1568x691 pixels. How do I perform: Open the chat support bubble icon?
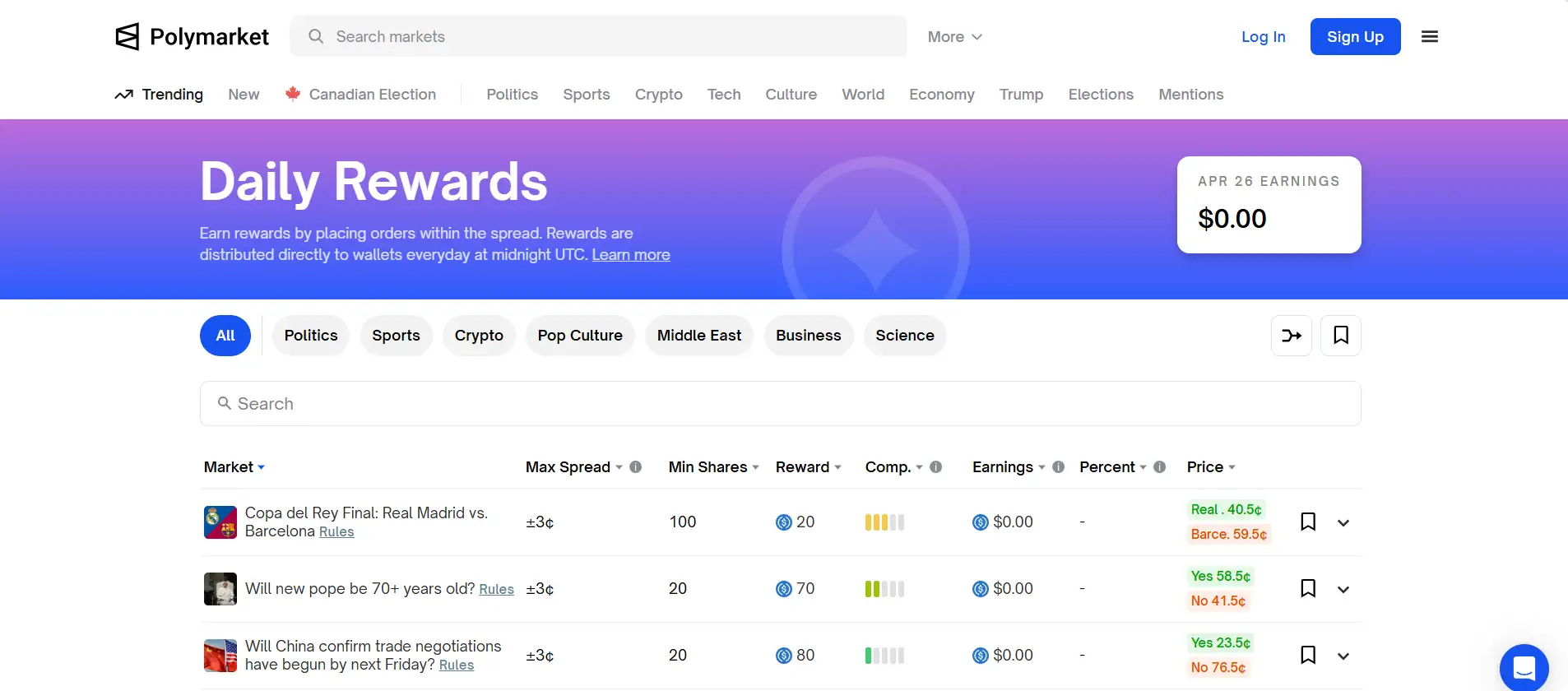(1524, 667)
